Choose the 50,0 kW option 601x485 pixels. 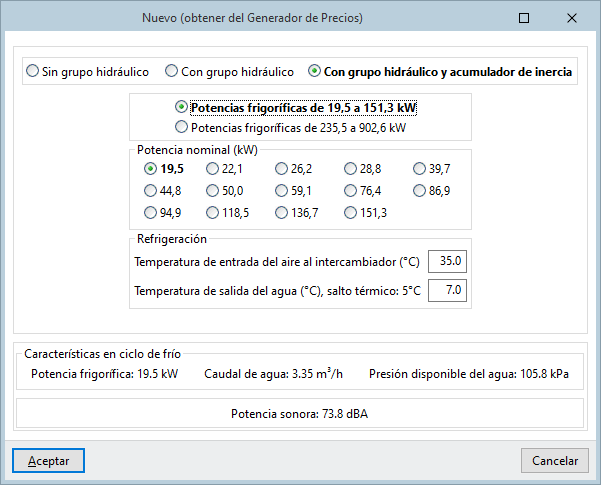point(213,190)
